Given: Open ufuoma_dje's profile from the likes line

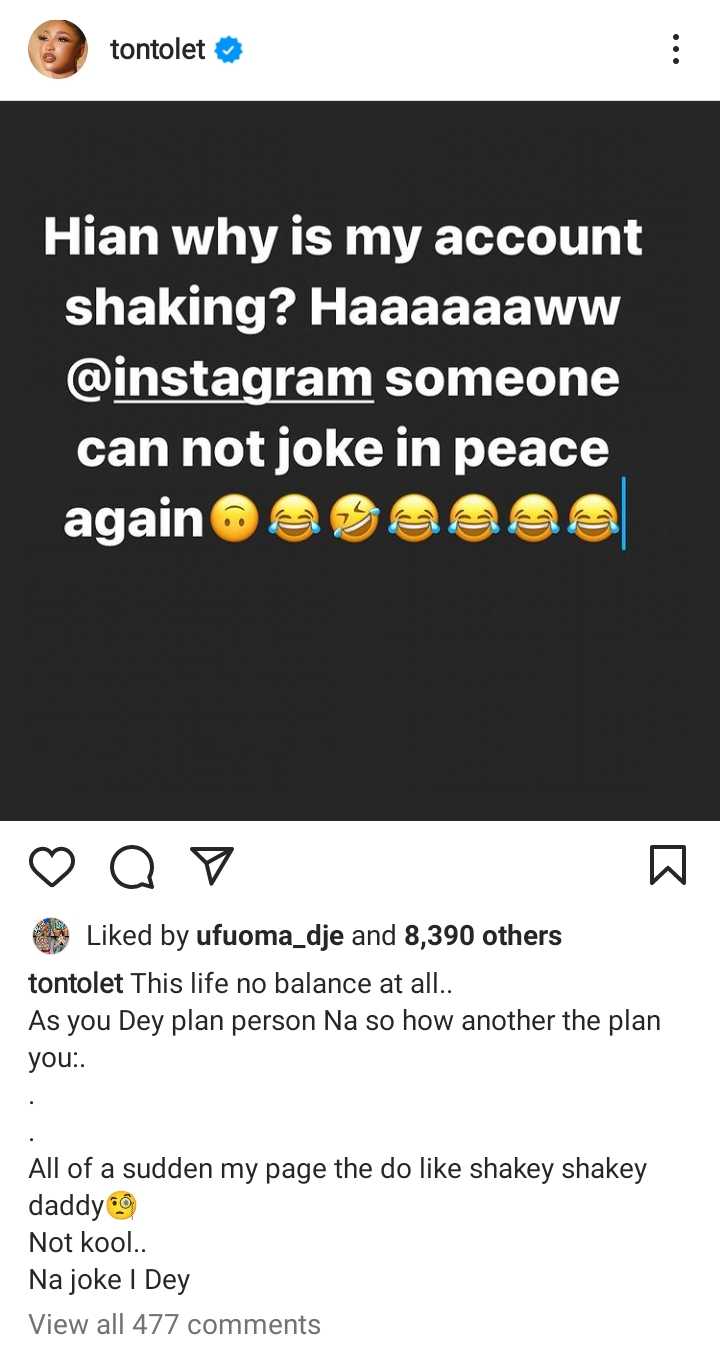Looking at the screenshot, I should pyautogui.click(x=270, y=936).
